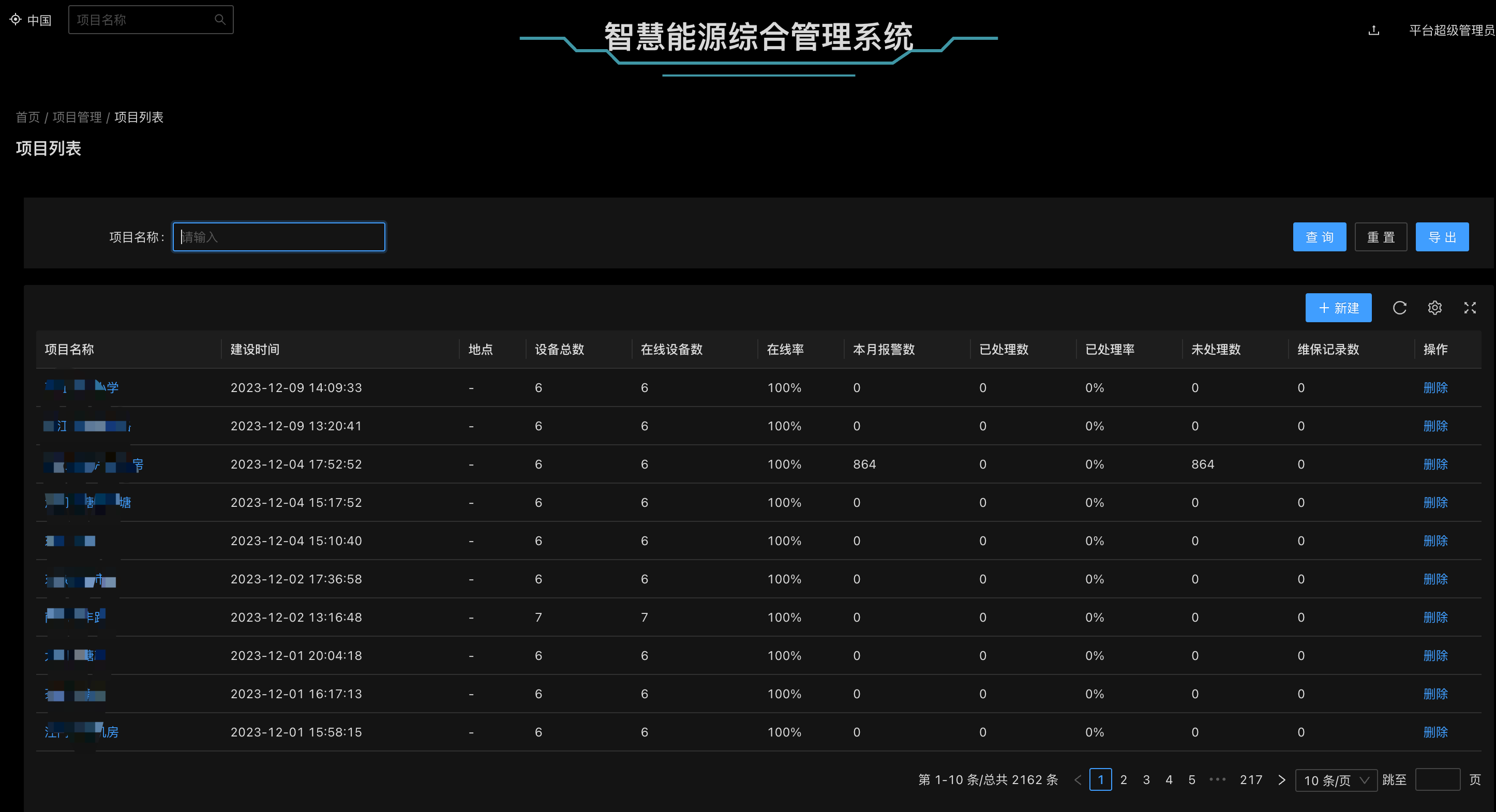Select page 5 in pagination
The width and height of the screenshot is (1496, 812).
[x=1192, y=779]
